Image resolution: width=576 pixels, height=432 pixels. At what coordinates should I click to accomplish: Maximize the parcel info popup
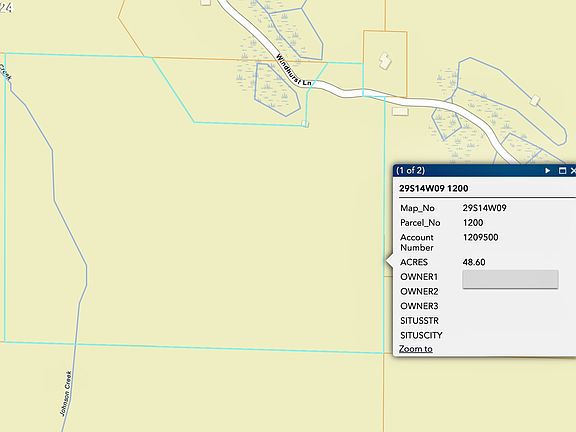coord(562,170)
